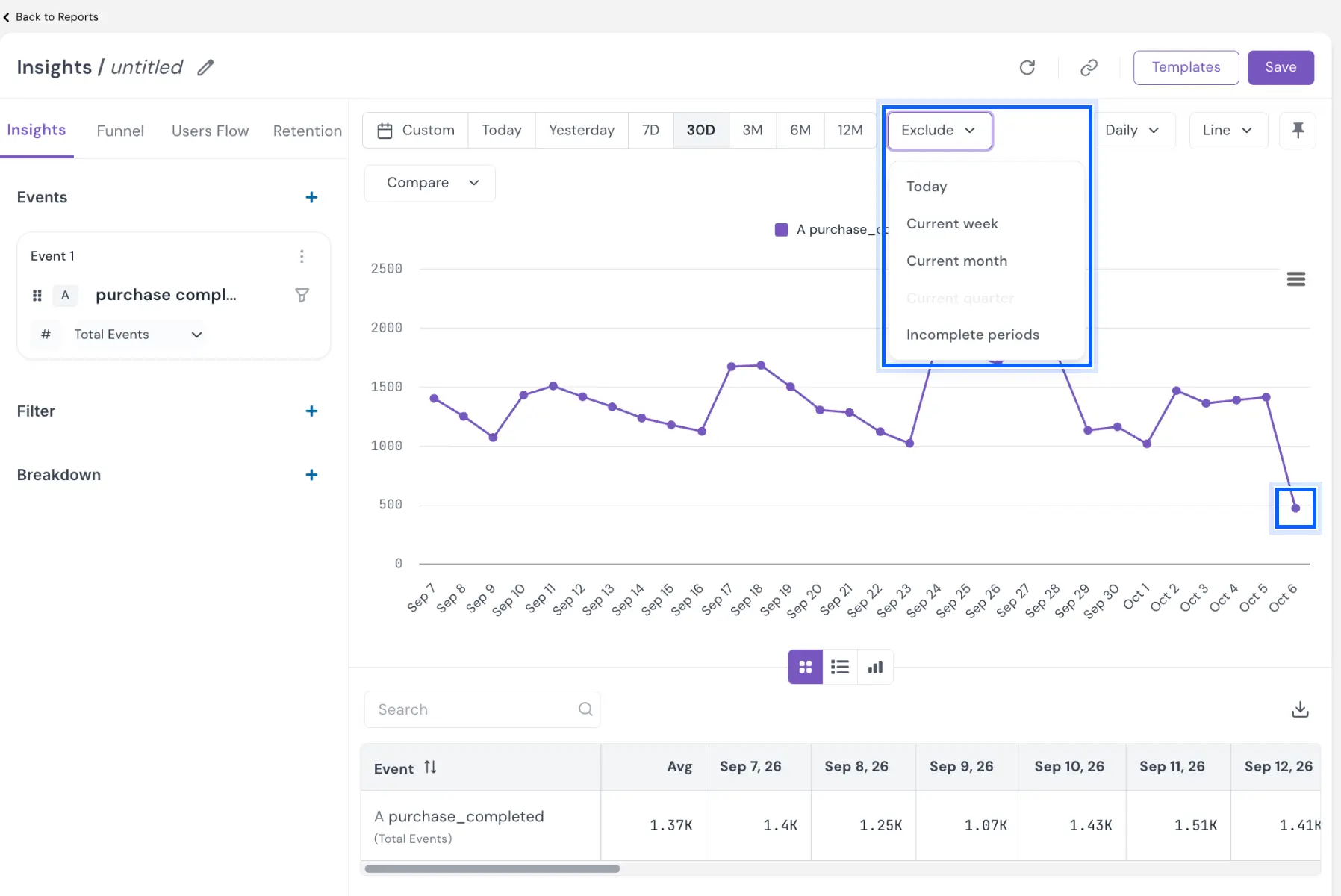1341x896 pixels.
Task: Switch to bar chart table view
Action: [x=875, y=667]
